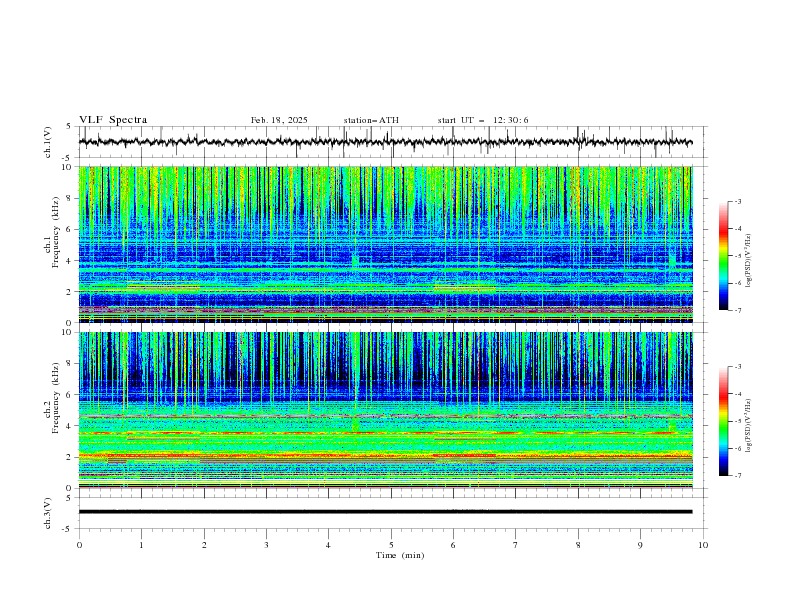Image resolution: width=792 pixels, height=612 pixels.
Task: Click the "10" kHz tick on ch.1 axis
Action: point(68,167)
